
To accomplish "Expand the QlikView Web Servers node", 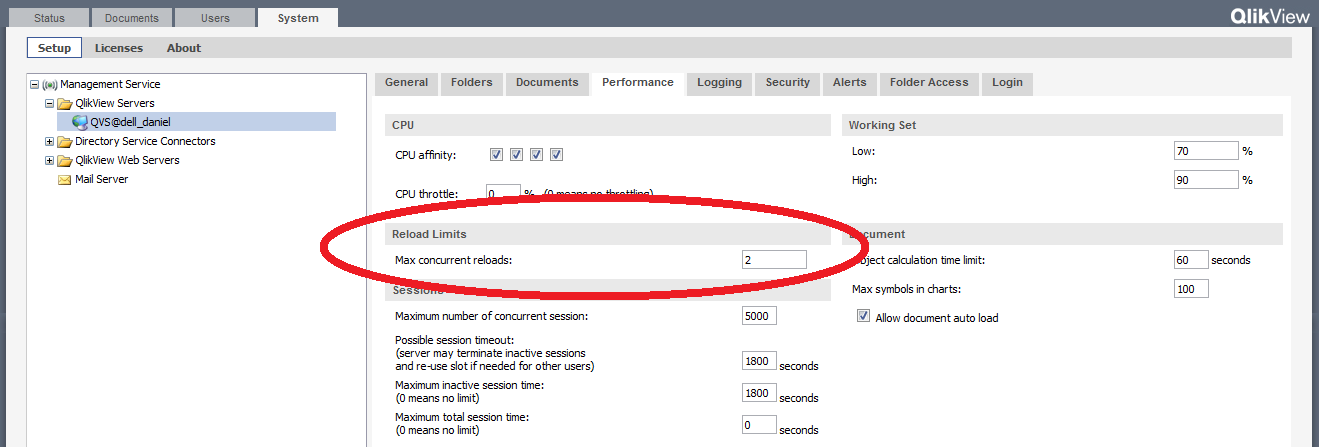I will (x=48, y=161).
